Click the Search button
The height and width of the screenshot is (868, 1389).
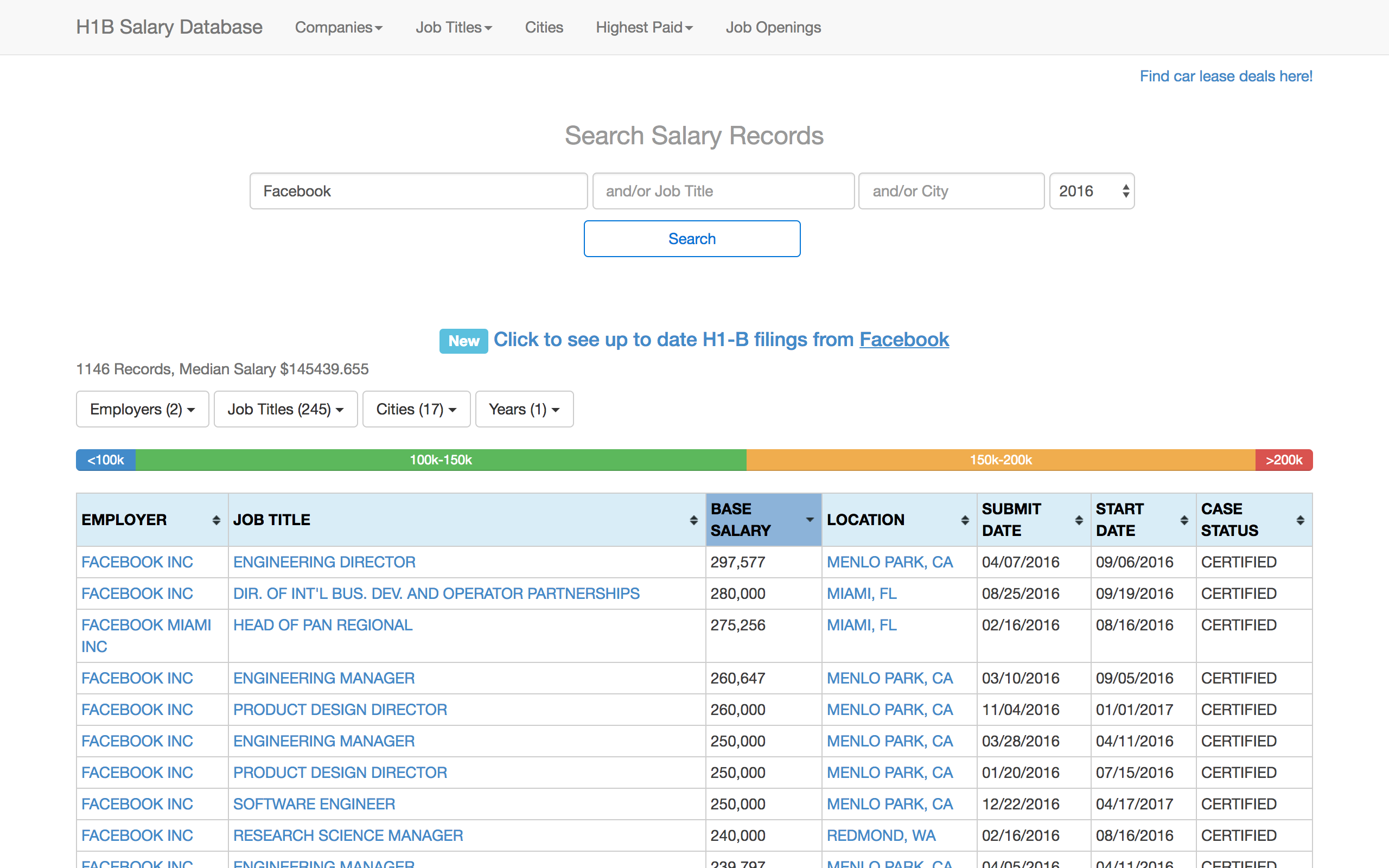pos(692,239)
